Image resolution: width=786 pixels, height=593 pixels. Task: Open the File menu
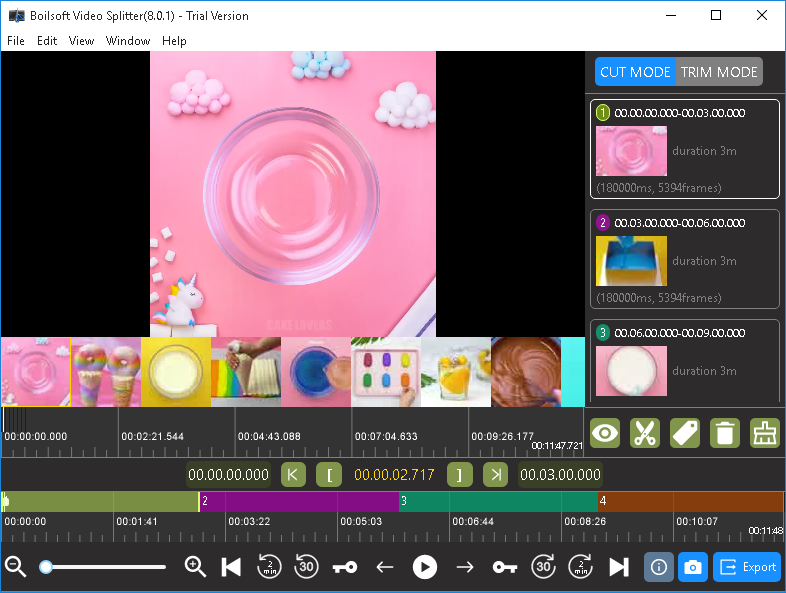16,41
